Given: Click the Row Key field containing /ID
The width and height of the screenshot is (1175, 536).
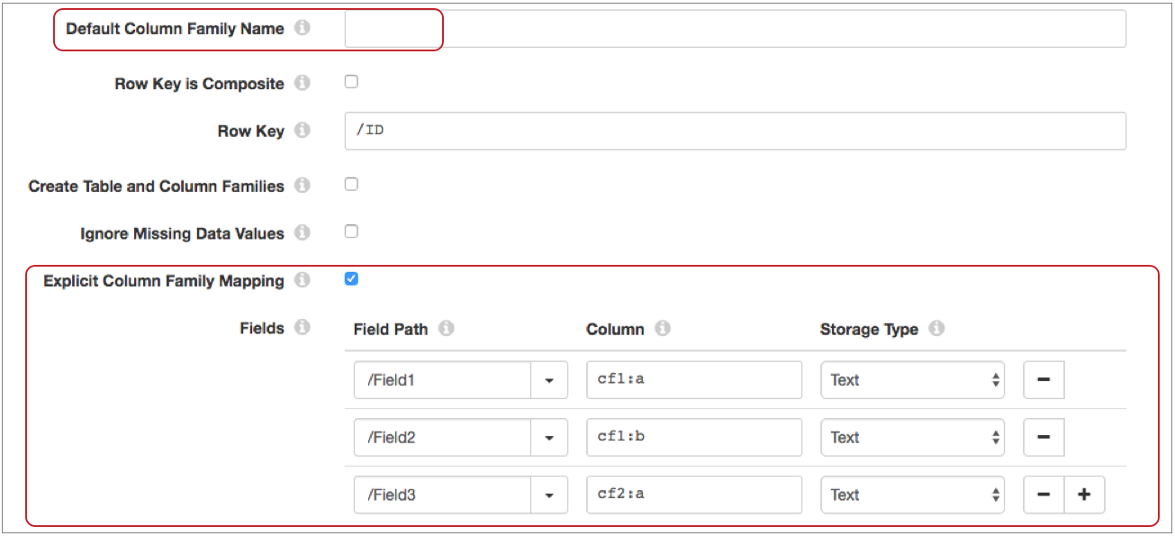Looking at the screenshot, I should tap(735, 131).
